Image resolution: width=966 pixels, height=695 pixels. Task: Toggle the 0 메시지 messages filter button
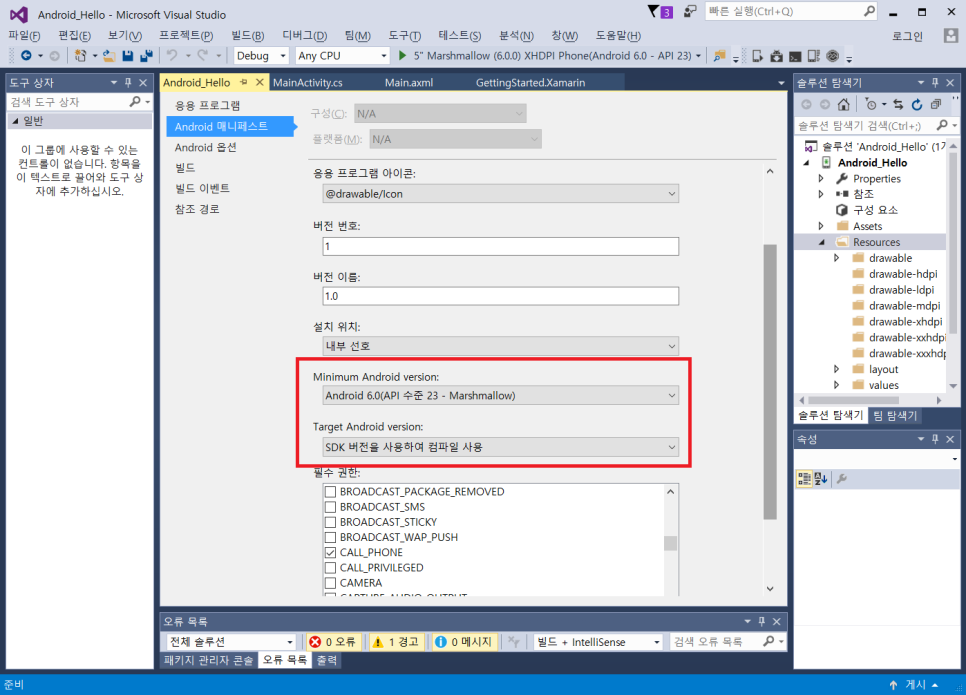(x=464, y=642)
